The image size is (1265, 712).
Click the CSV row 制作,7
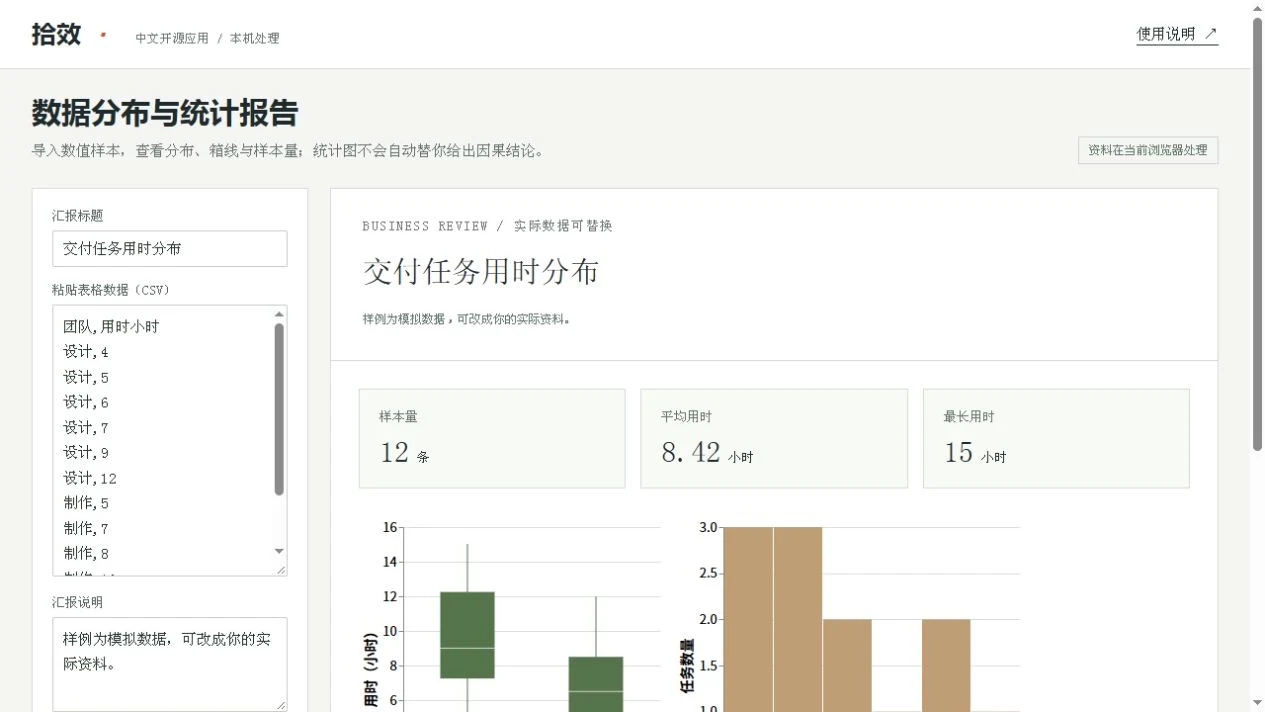click(86, 528)
